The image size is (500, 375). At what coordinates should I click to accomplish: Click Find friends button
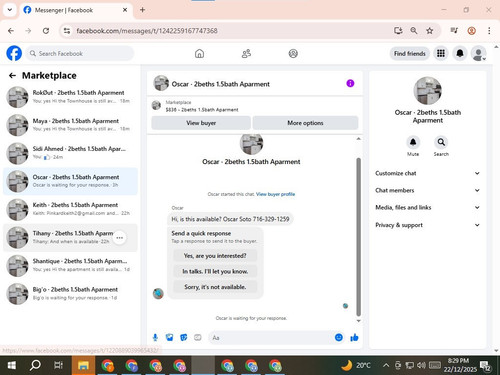click(410, 53)
